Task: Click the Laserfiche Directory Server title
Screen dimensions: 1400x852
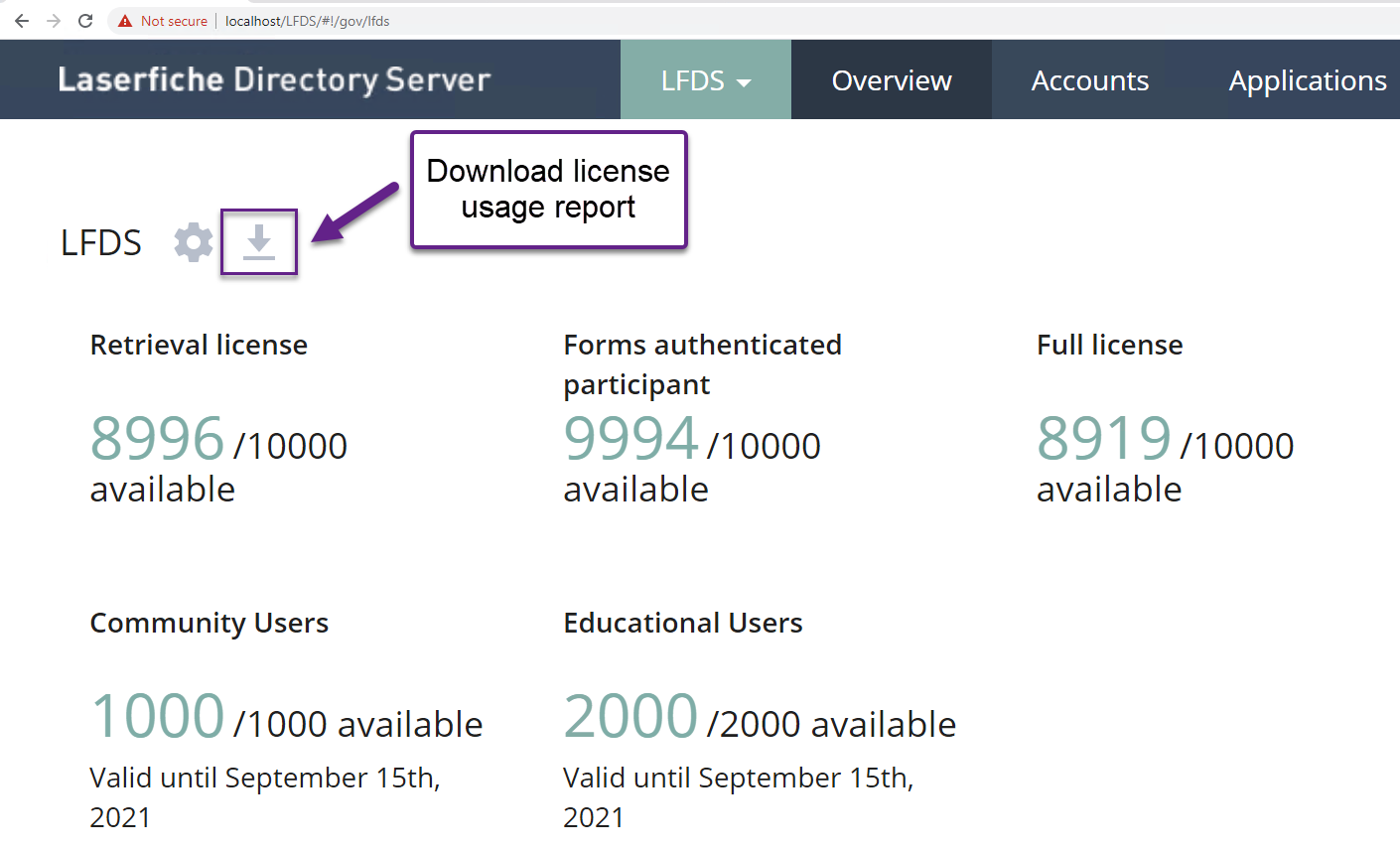Action: tap(275, 79)
